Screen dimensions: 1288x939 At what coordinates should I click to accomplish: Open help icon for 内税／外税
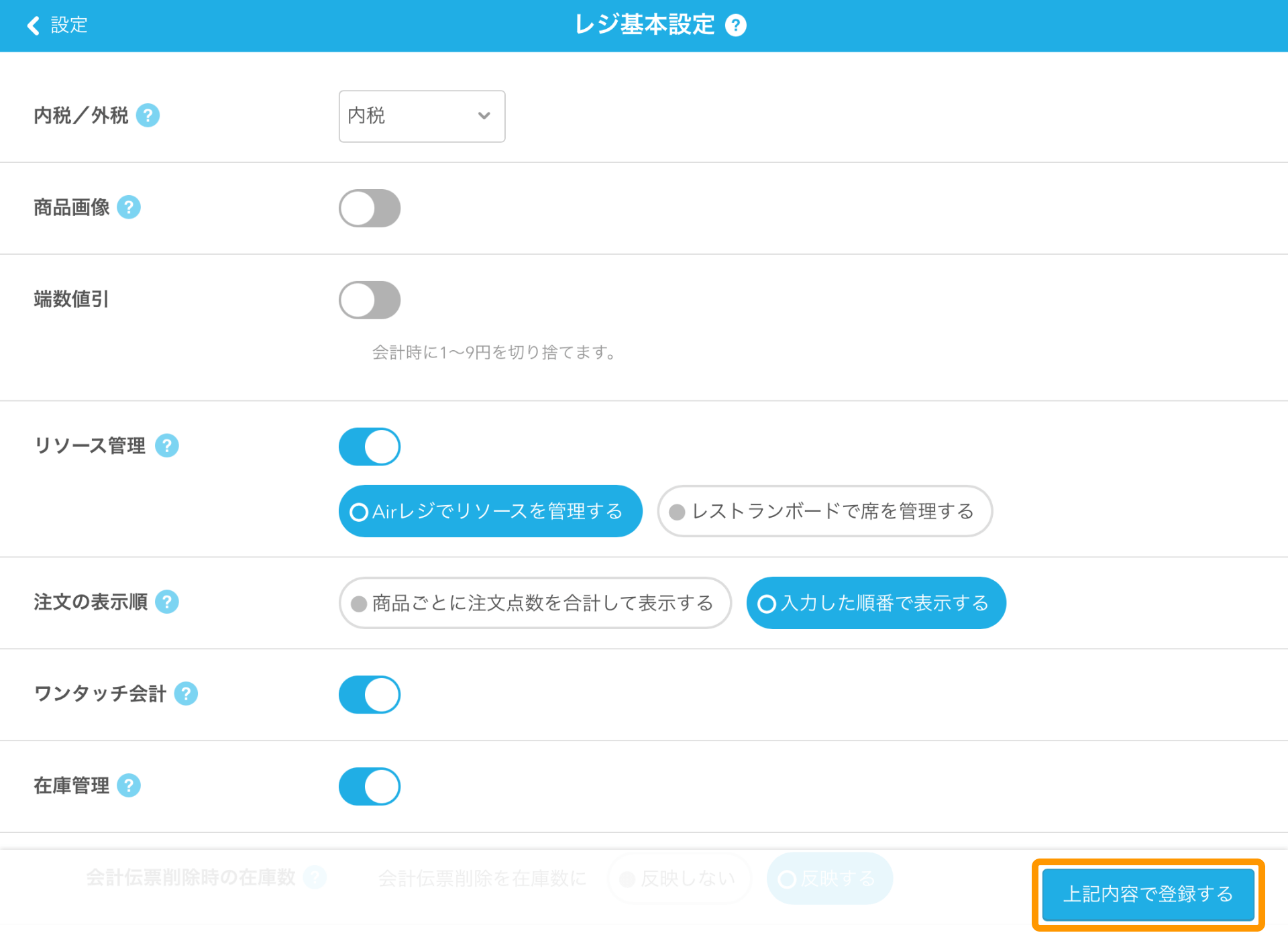click(x=148, y=115)
